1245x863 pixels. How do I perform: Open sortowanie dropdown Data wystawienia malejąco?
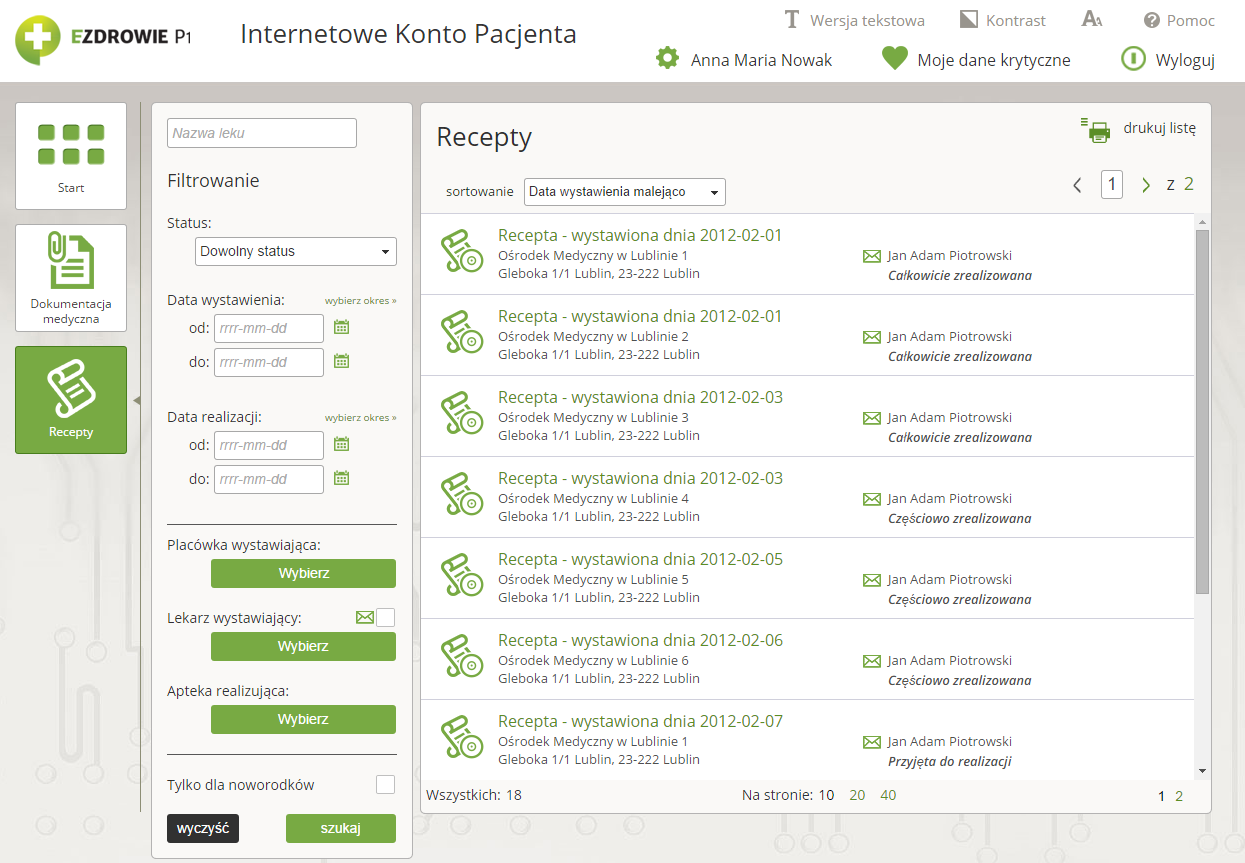tap(625, 191)
